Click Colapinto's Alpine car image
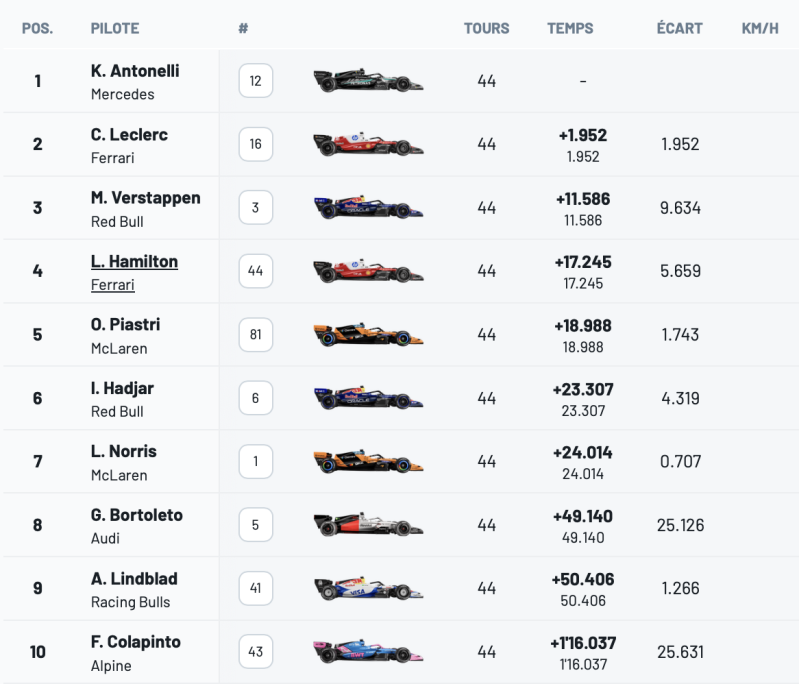Viewport: 799px width, 684px height. point(368,651)
